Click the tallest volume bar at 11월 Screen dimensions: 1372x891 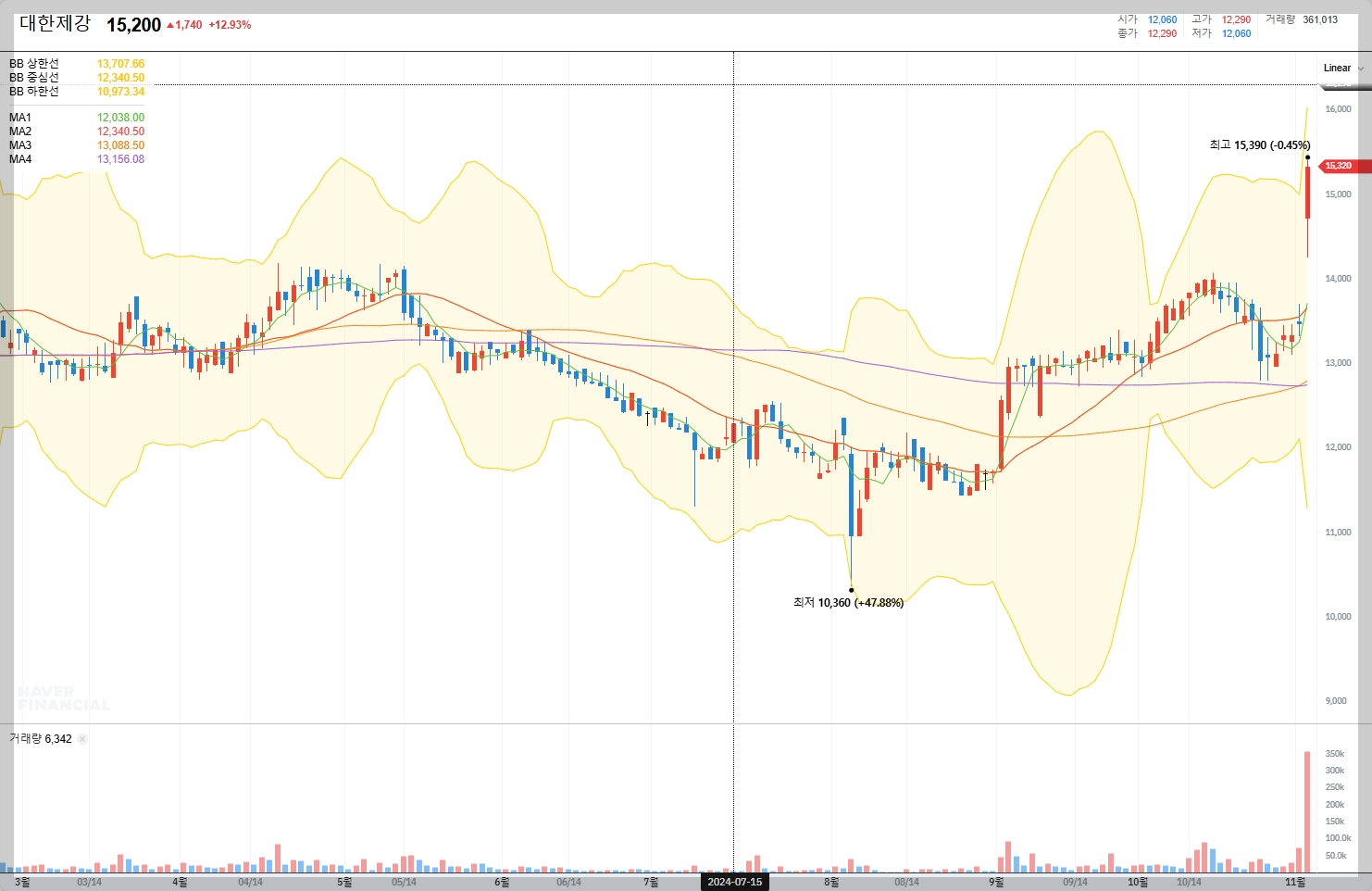click(1307, 812)
